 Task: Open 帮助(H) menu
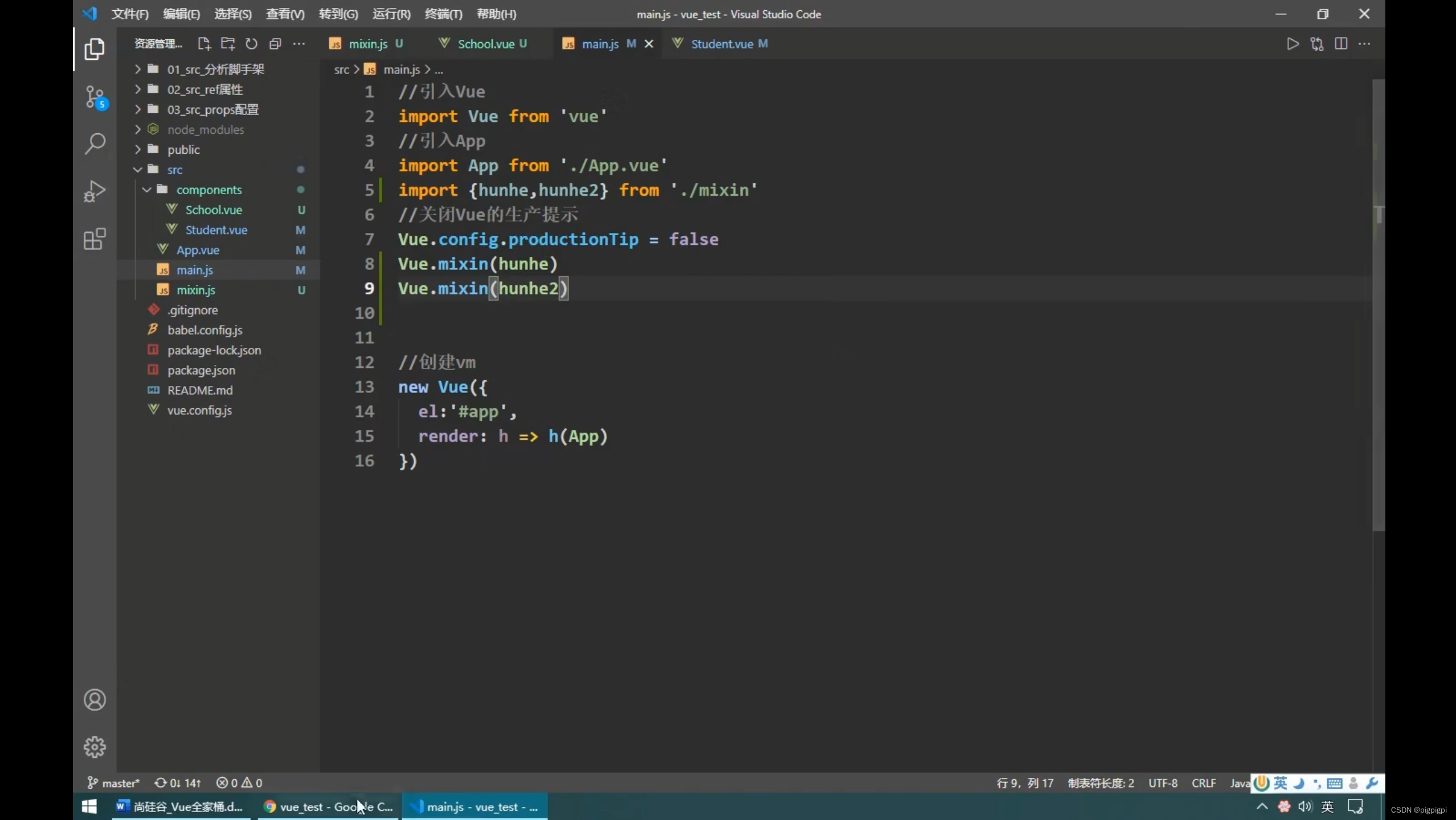click(x=496, y=14)
